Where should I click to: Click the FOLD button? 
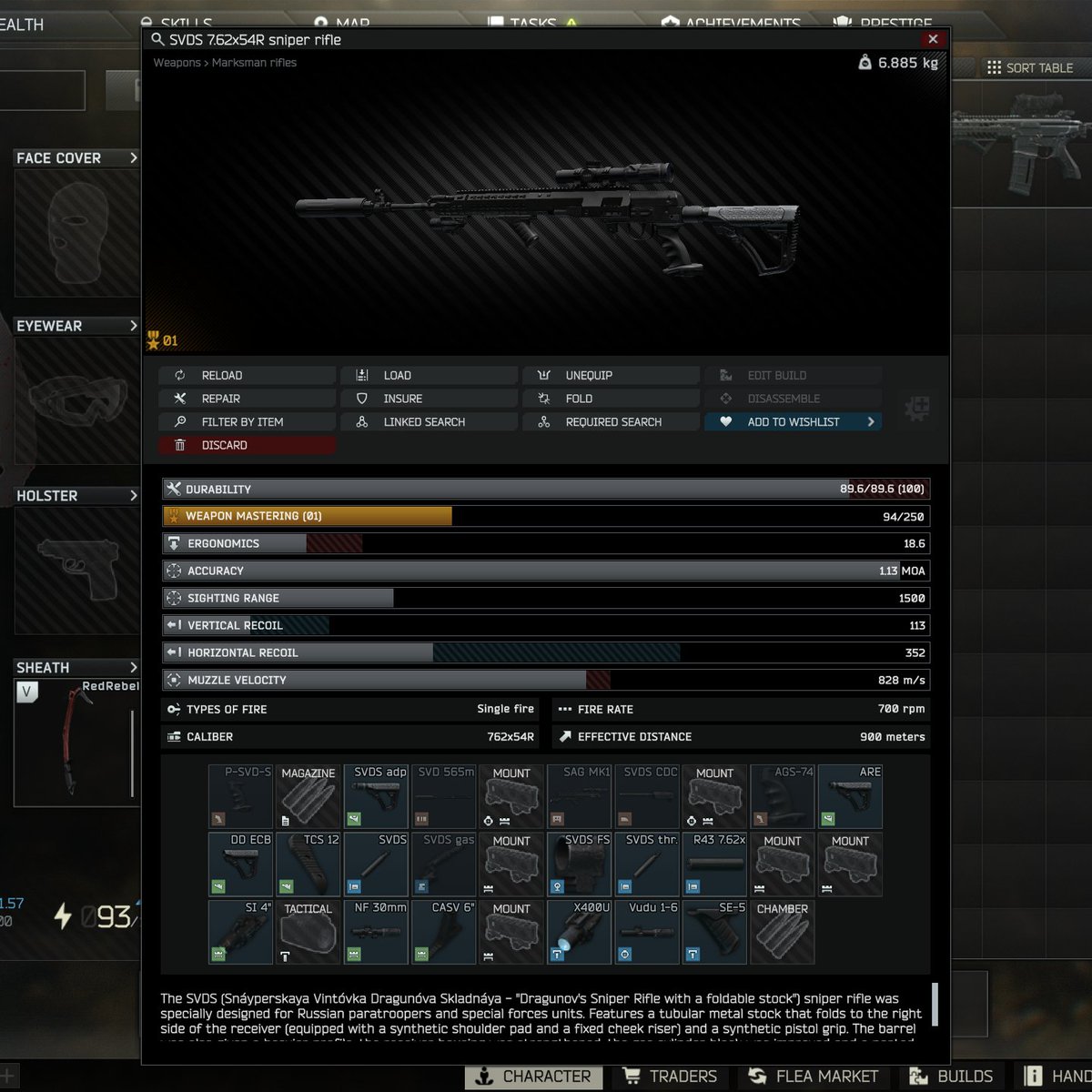611,399
